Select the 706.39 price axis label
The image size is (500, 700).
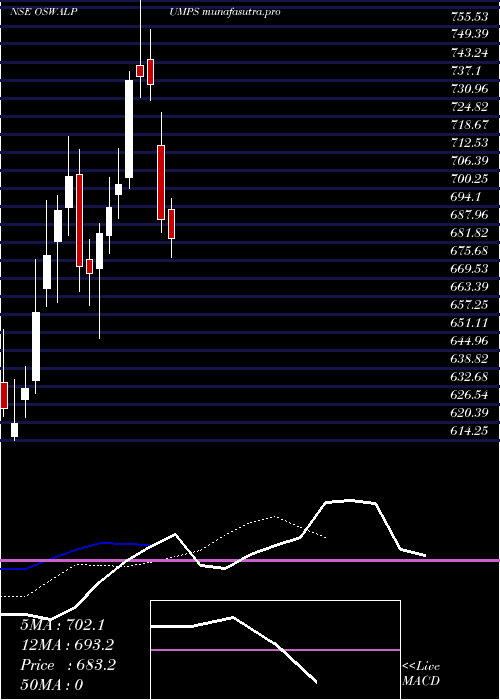[469, 161]
